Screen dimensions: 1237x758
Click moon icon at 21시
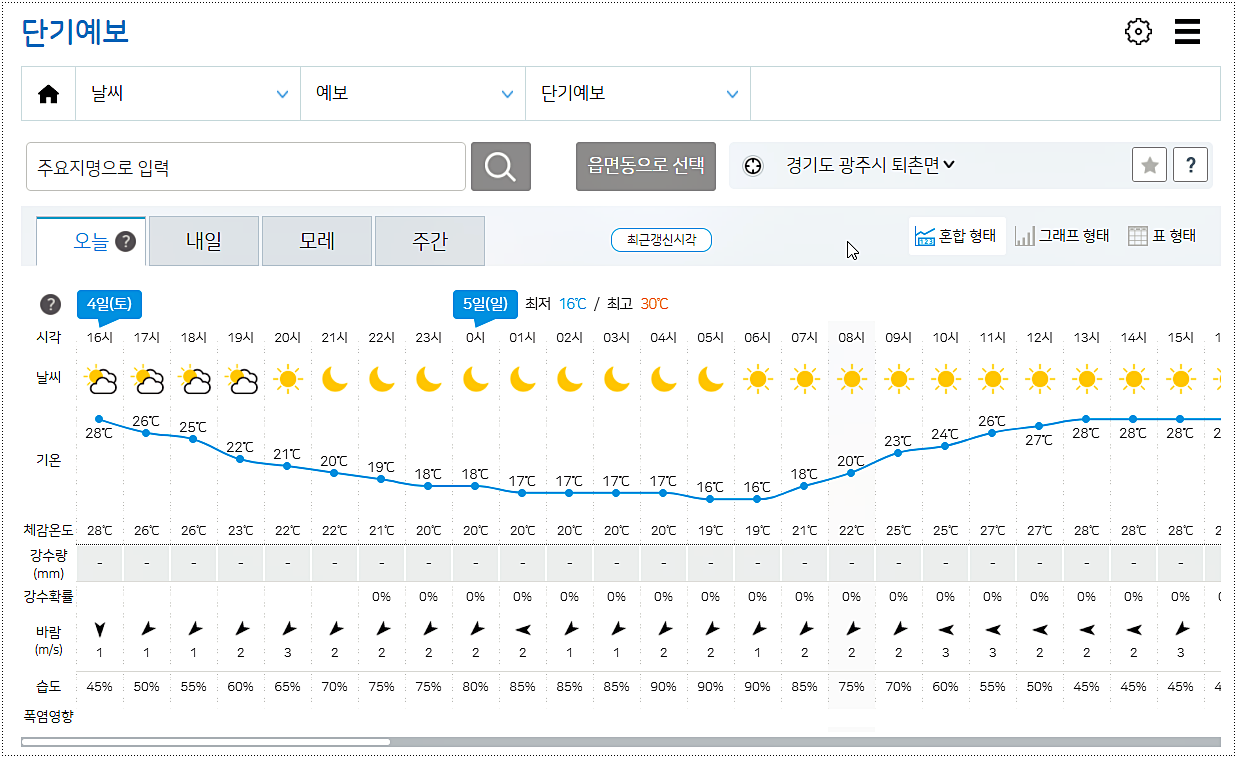pos(334,379)
